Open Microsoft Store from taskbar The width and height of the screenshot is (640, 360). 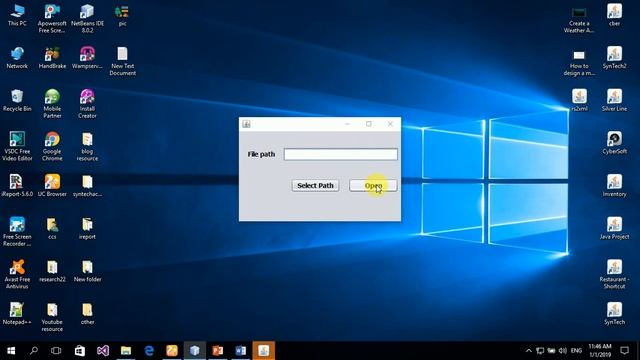(x=80, y=351)
